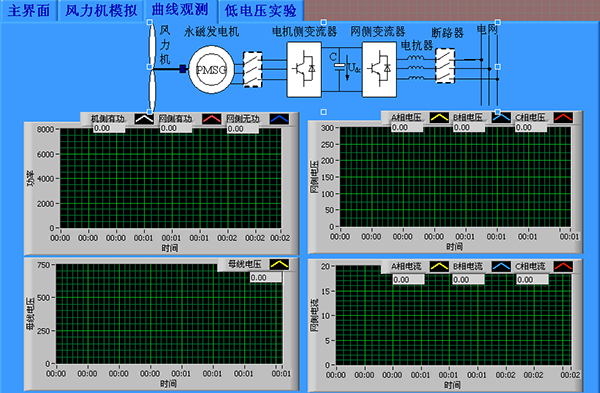This screenshot has width=600, height=393.
Task: Click the 电抗器 inductor coils
Action: (x=416, y=68)
